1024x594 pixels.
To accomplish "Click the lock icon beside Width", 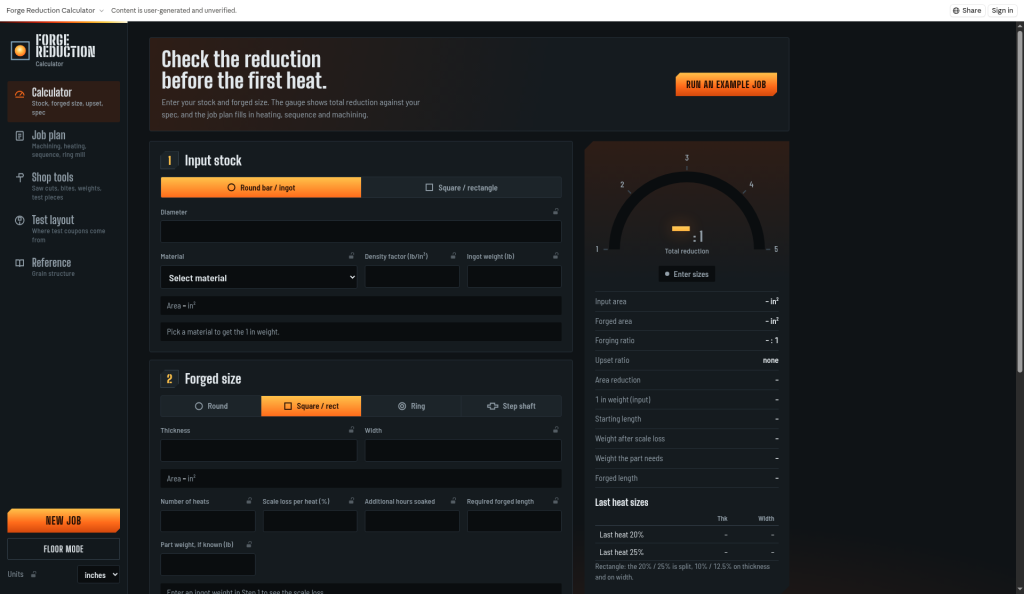I will pos(556,430).
